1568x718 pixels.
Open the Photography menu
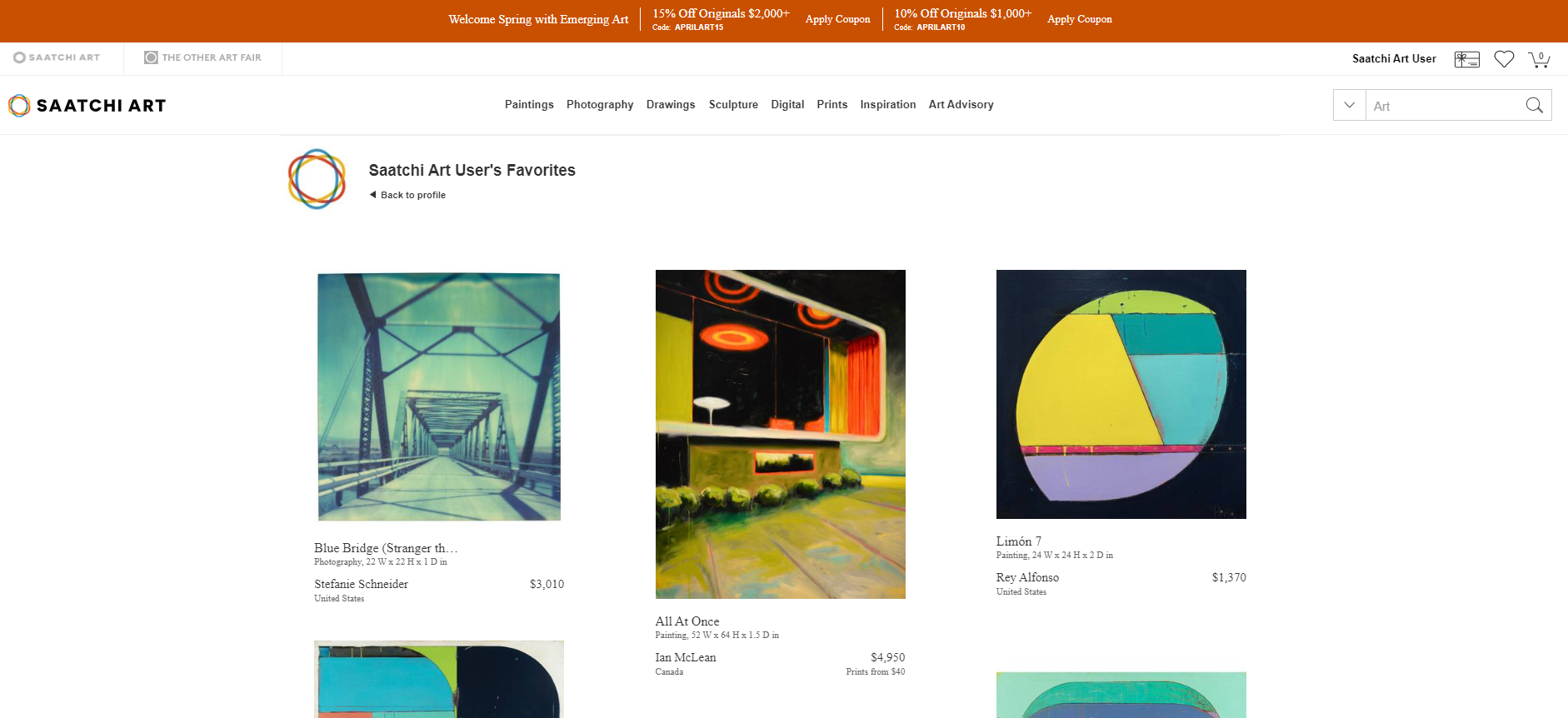coord(600,104)
